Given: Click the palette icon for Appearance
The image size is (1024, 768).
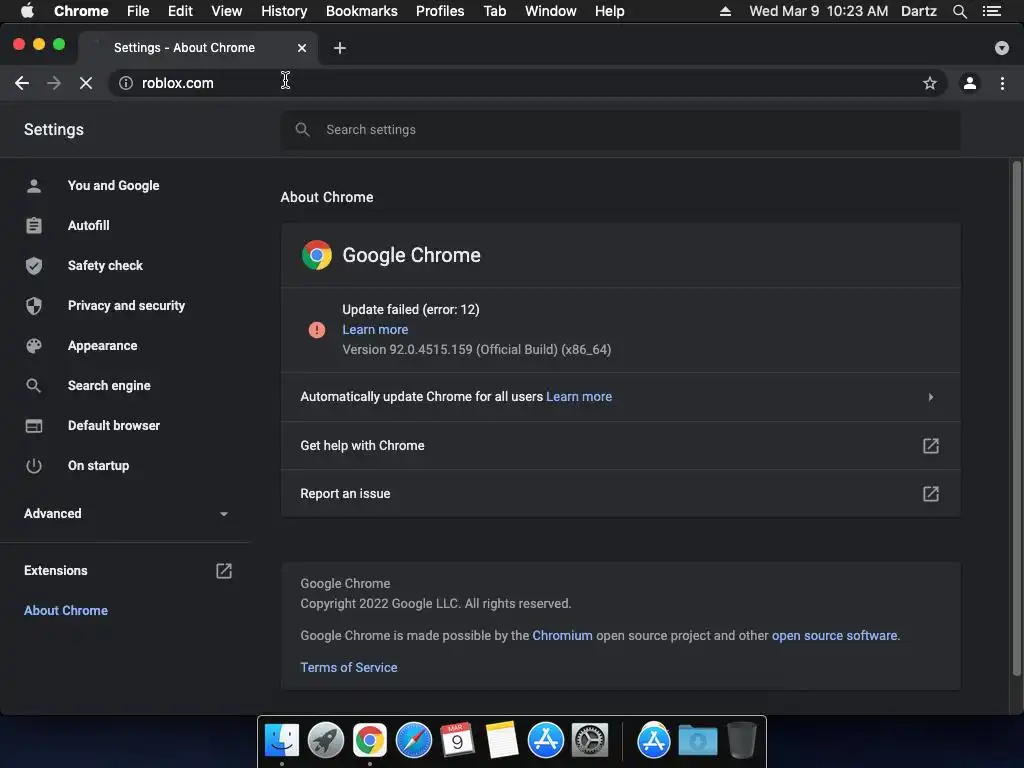Looking at the screenshot, I should point(34,346).
